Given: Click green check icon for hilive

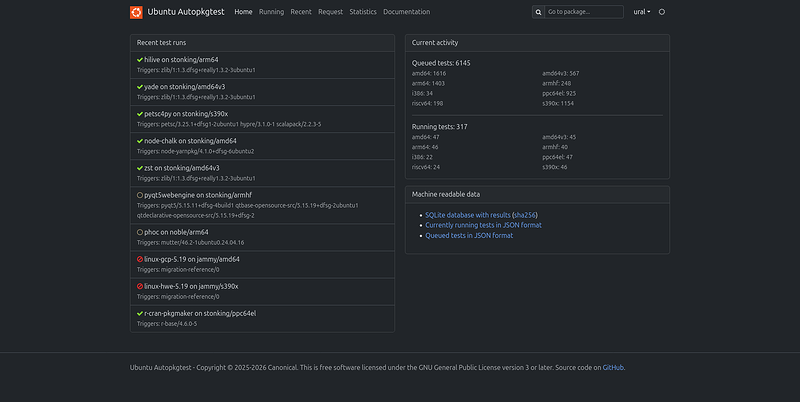Looking at the screenshot, I should [x=140, y=60].
